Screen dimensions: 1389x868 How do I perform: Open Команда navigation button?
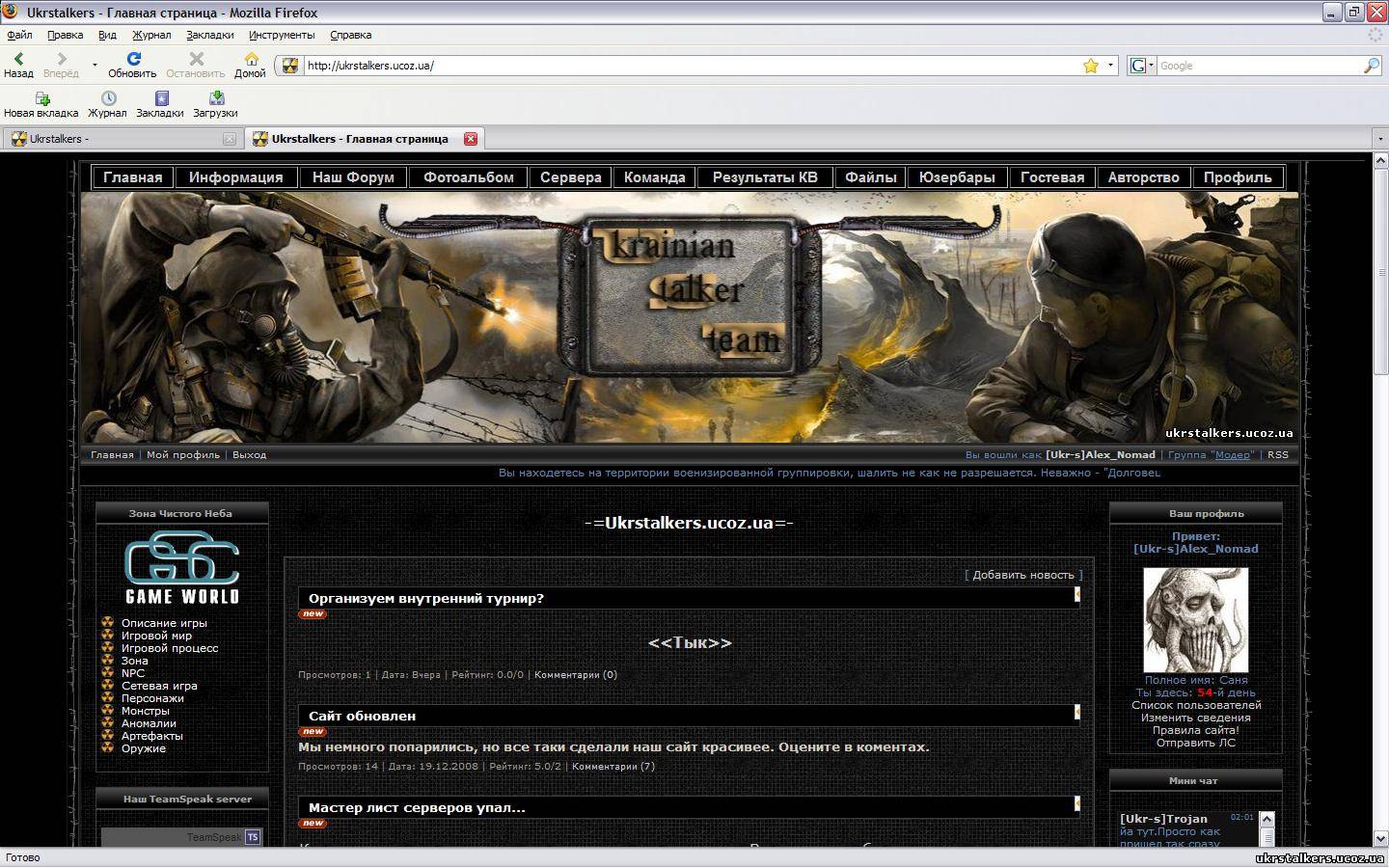[655, 177]
